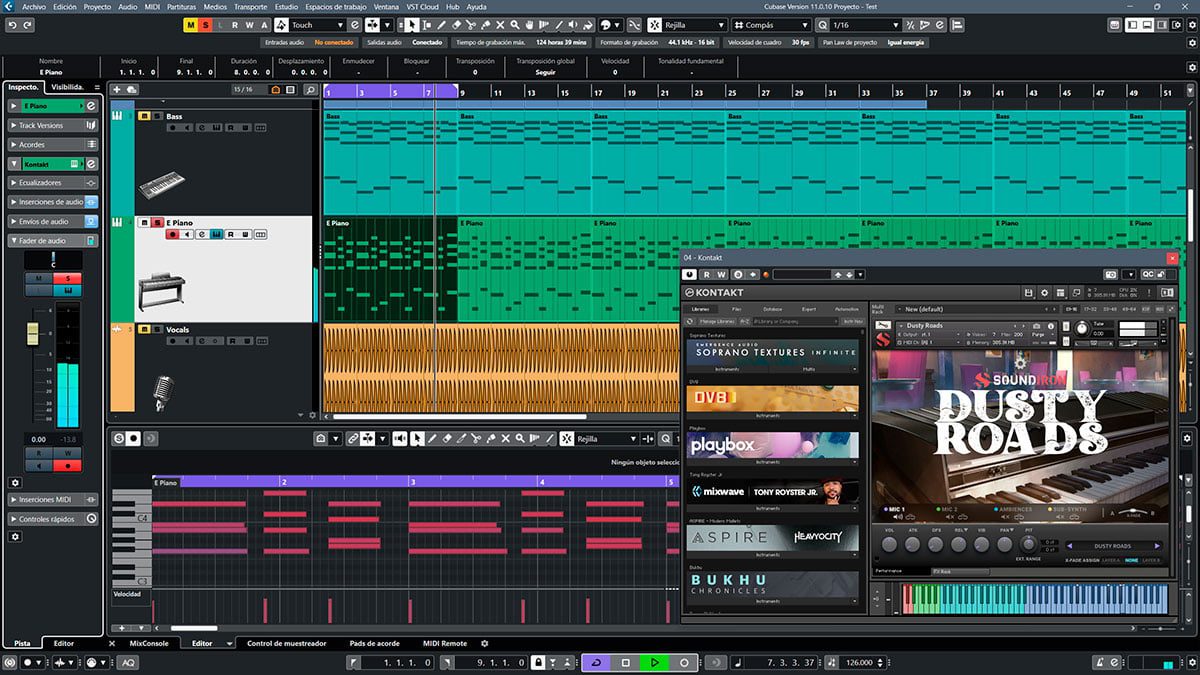Open the Pads de acorde tab
This screenshot has height=675, width=1200.
(375, 643)
